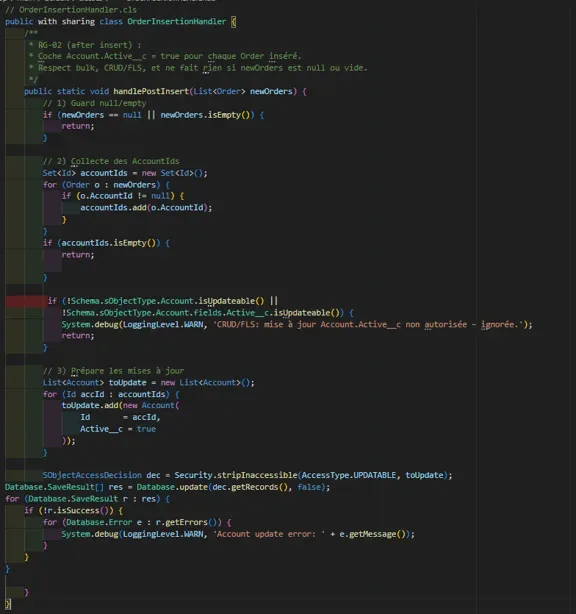Click the 'Set<Id> accountIds = new Set<Id>();' line
This screenshot has width=576, height=614.
pos(125,173)
